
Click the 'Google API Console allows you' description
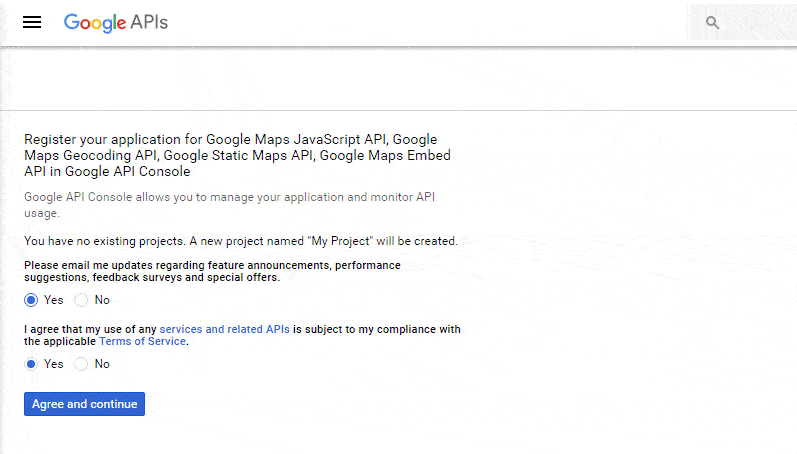click(230, 205)
